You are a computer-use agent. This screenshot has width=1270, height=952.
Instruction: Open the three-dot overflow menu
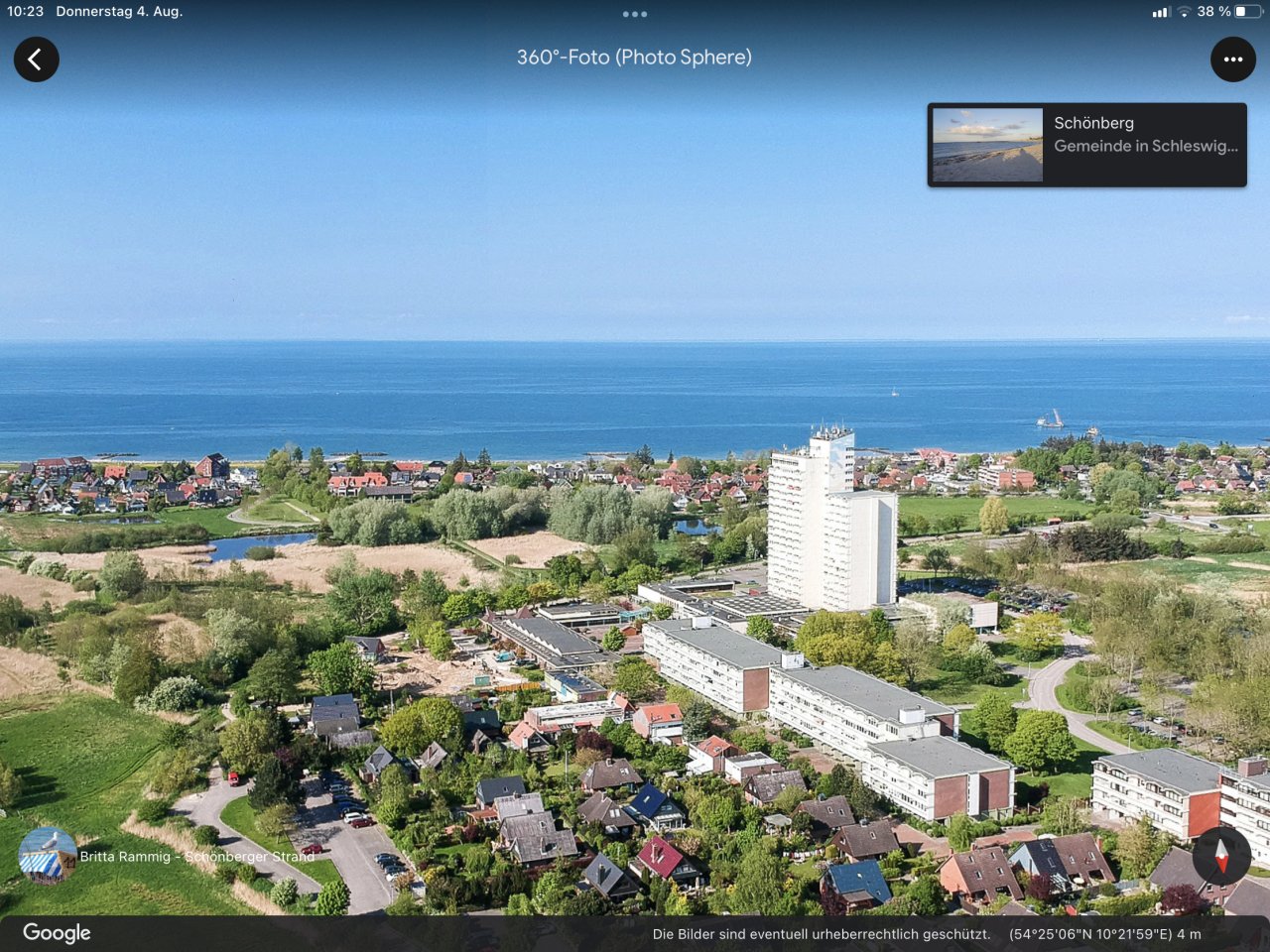(1233, 59)
